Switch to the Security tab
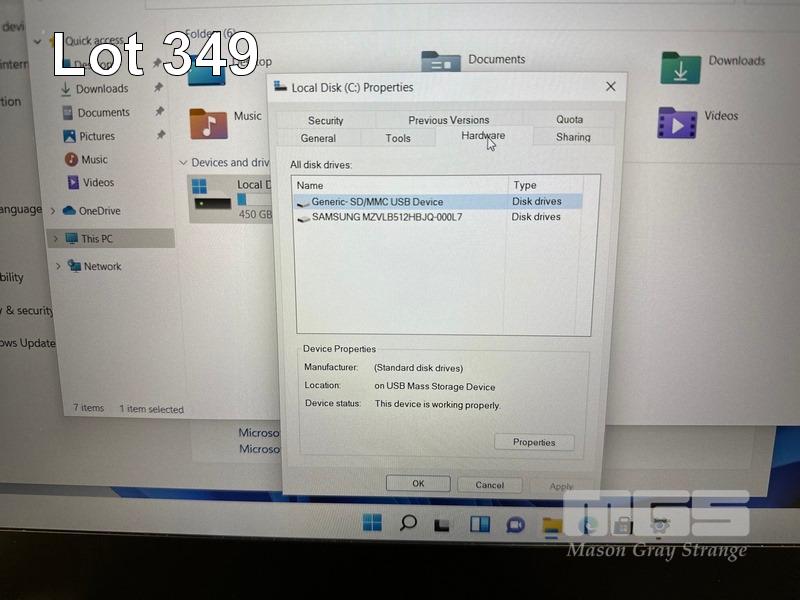This screenshot has height=600, width=800. click(x=325, y=120)
